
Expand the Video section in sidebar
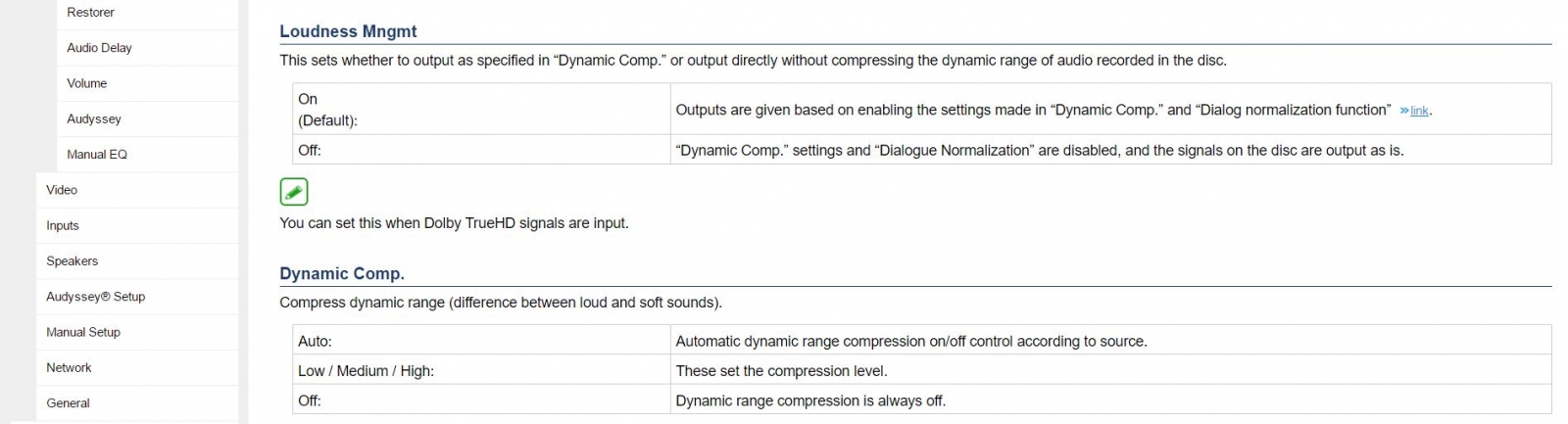(62, 190)
